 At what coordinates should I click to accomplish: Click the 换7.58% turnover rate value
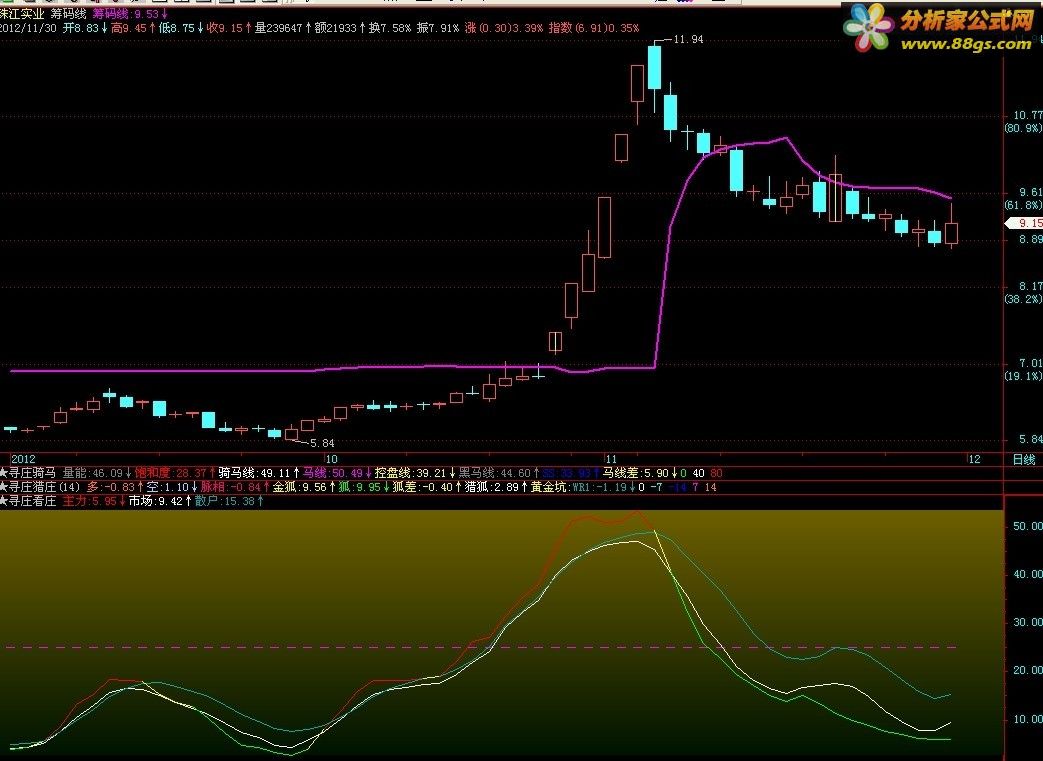coord(388,28)
